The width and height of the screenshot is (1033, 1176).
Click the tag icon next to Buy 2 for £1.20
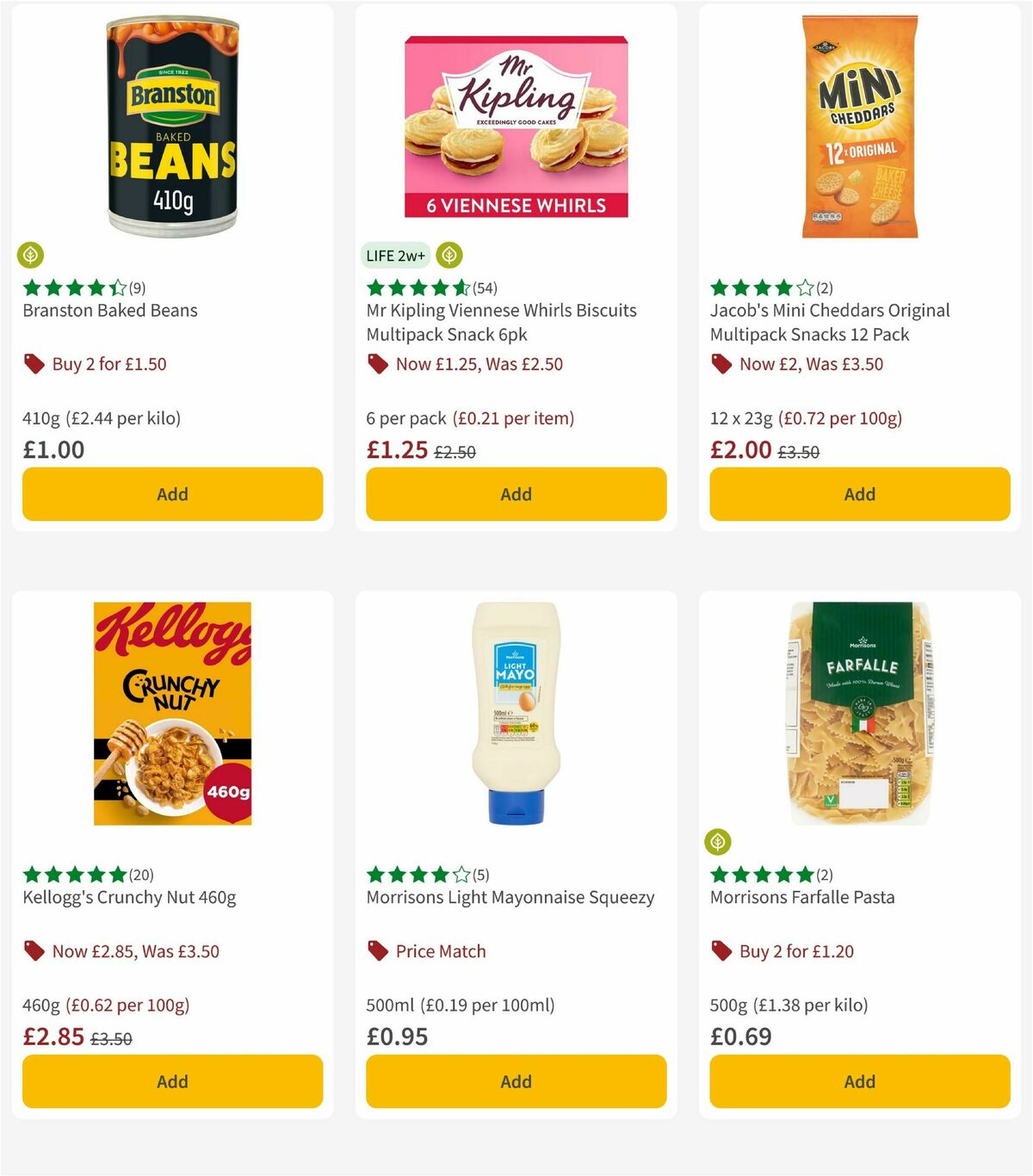pyautogui.click(x=721, y=951)
